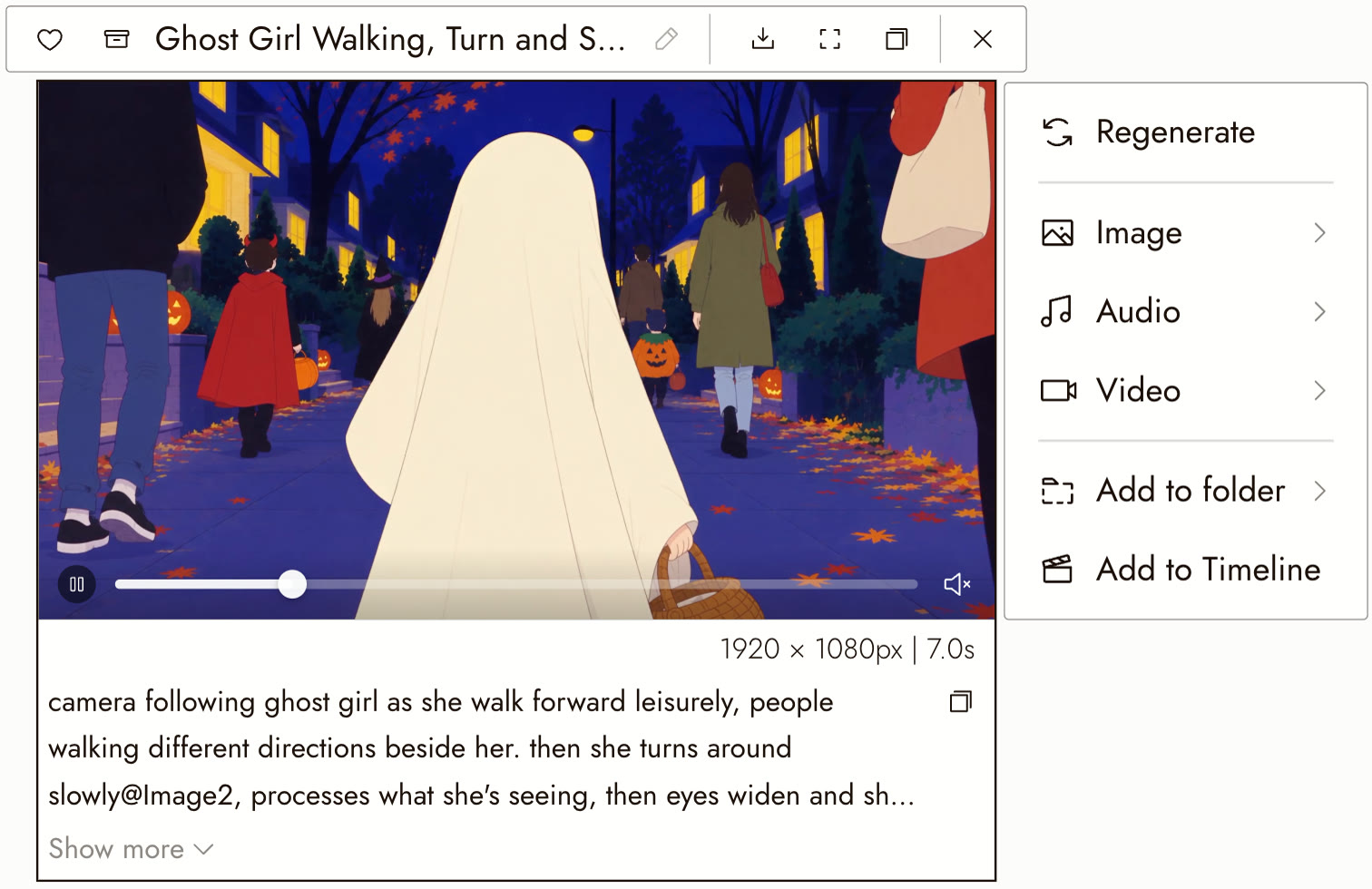
Task: Click the Image picture icon
Action: 1057,233
